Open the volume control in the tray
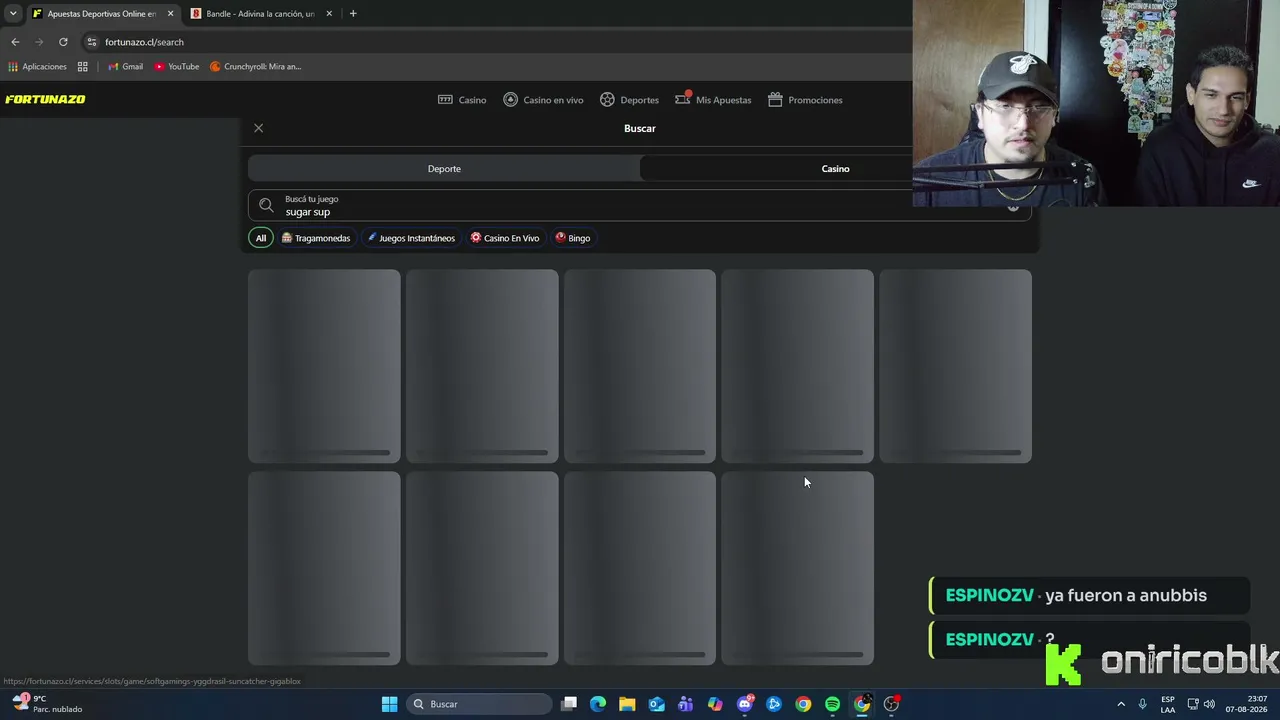Image resolution: width=1280 pixels, height=720 pixels. coord(1209,704)
